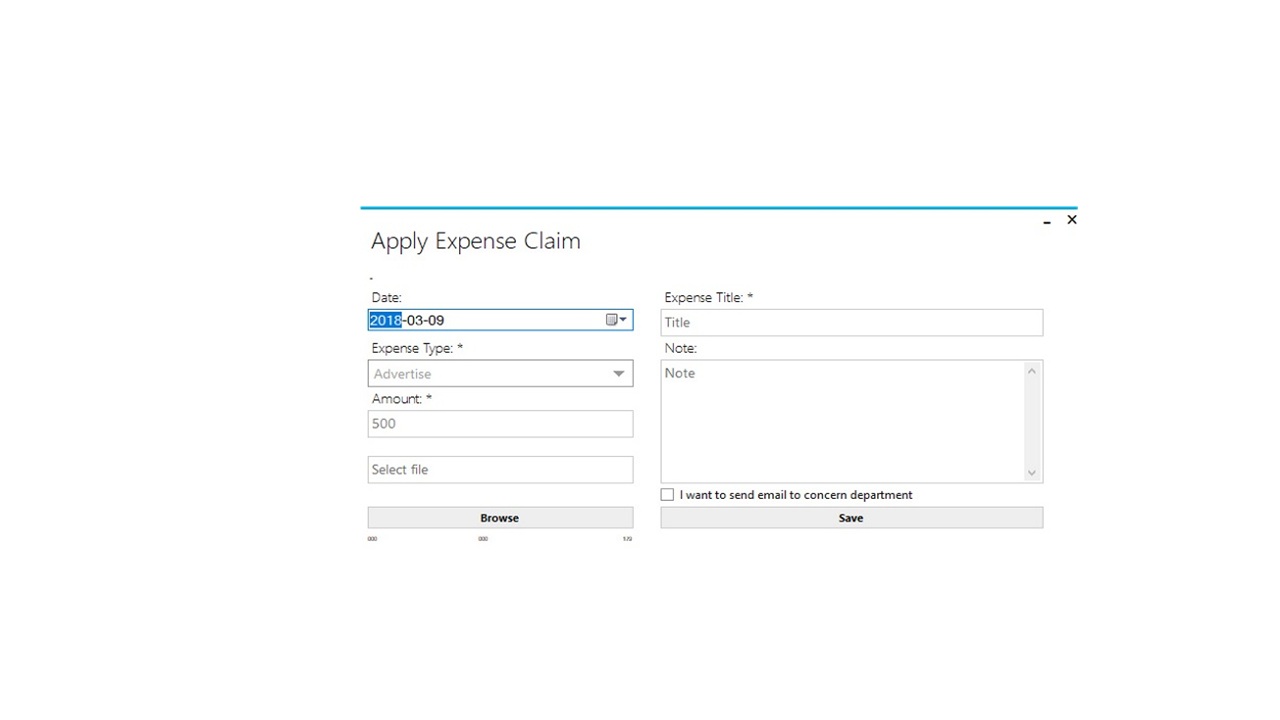Click the day segment 09 in Date

tap(436, 320)
